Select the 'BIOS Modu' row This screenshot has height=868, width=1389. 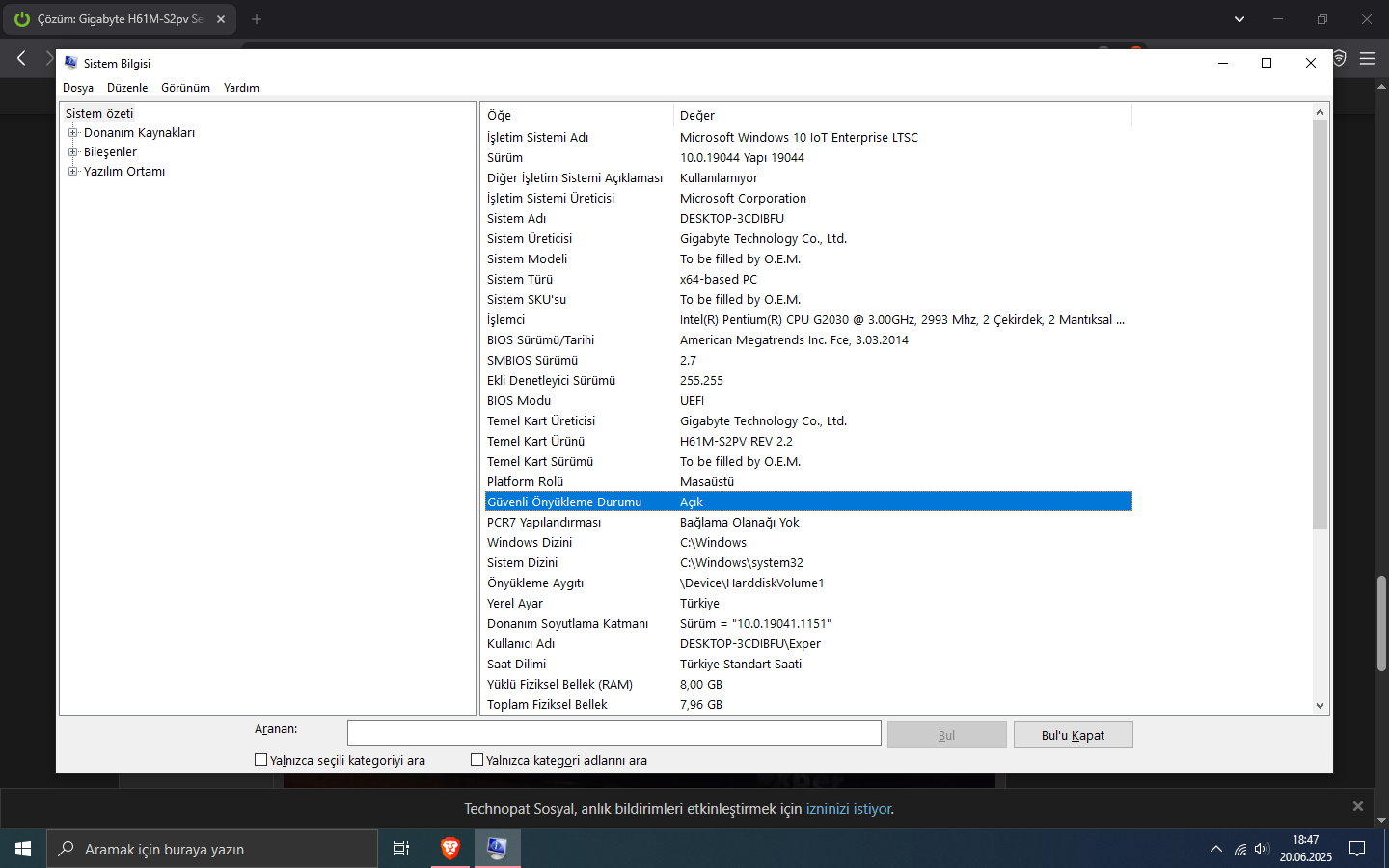[x=808, y=400]
